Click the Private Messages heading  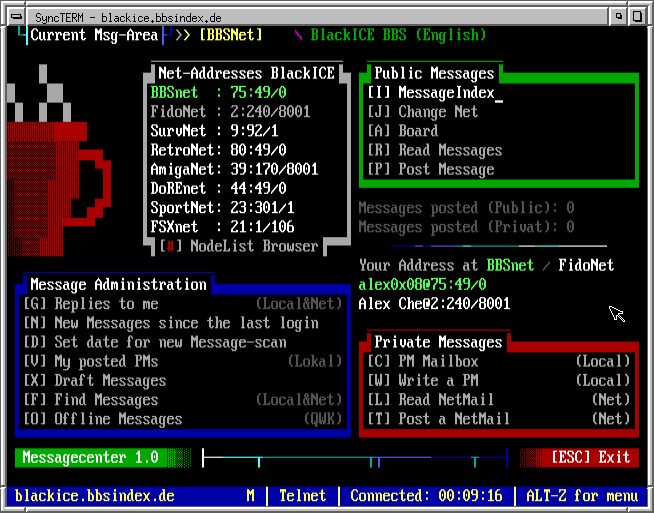click(438, 342)
